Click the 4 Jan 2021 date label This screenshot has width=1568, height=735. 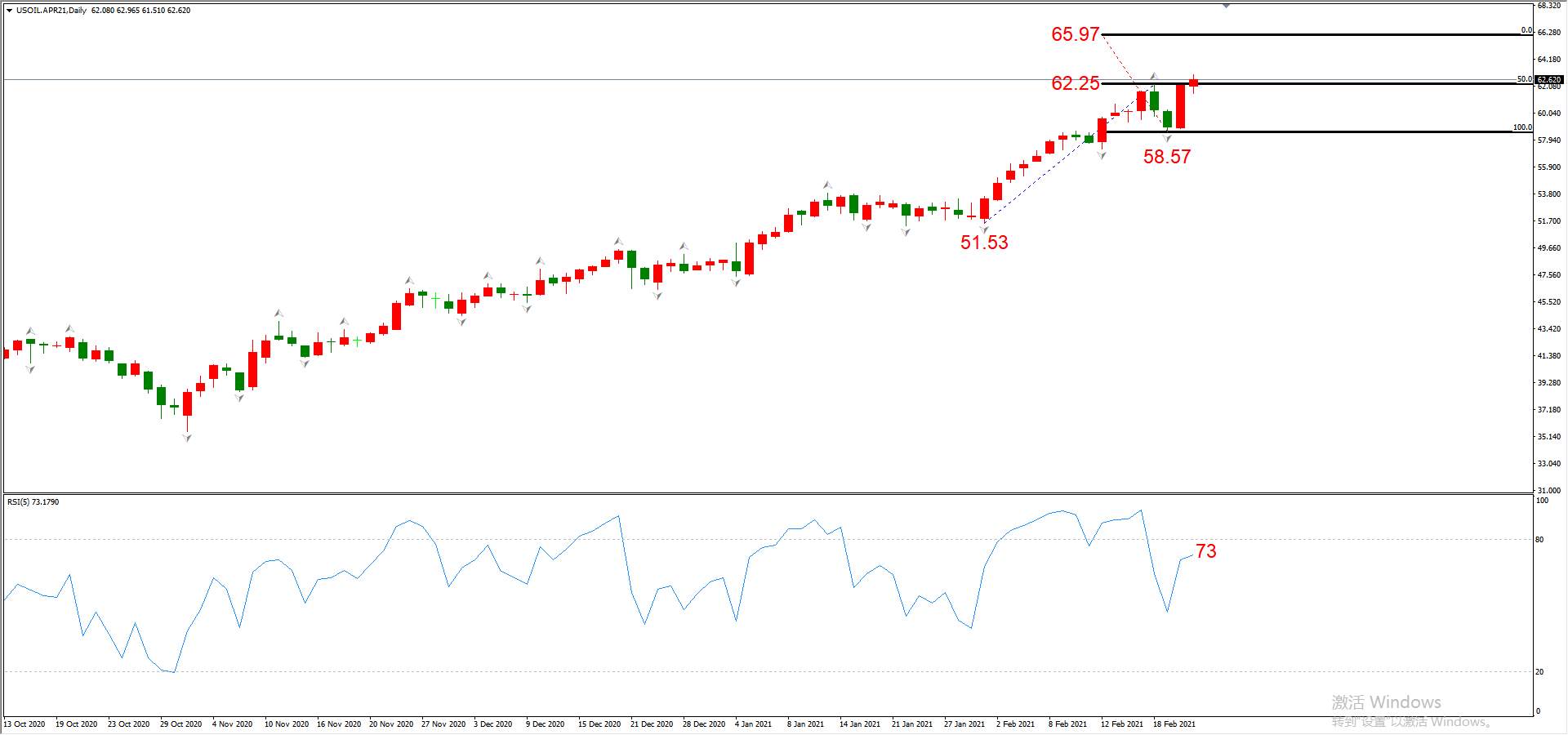point(753,724)
